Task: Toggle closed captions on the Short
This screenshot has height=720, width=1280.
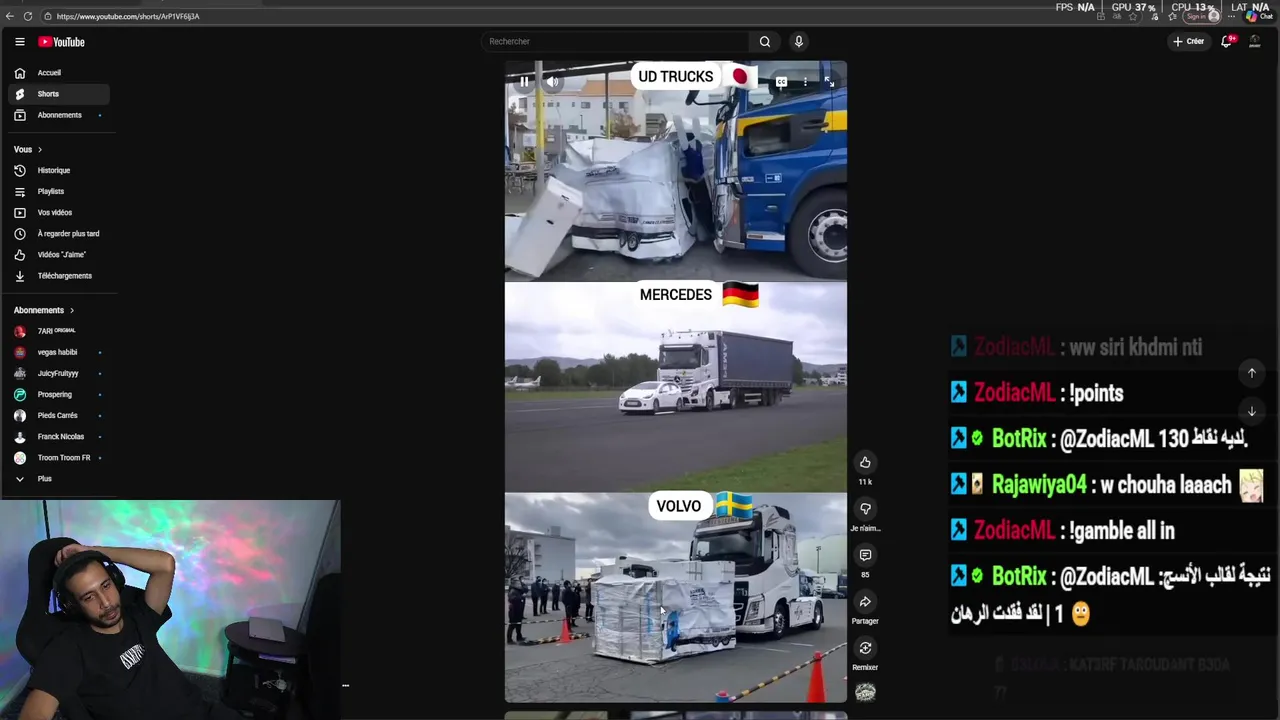Action: coord(781,82)
